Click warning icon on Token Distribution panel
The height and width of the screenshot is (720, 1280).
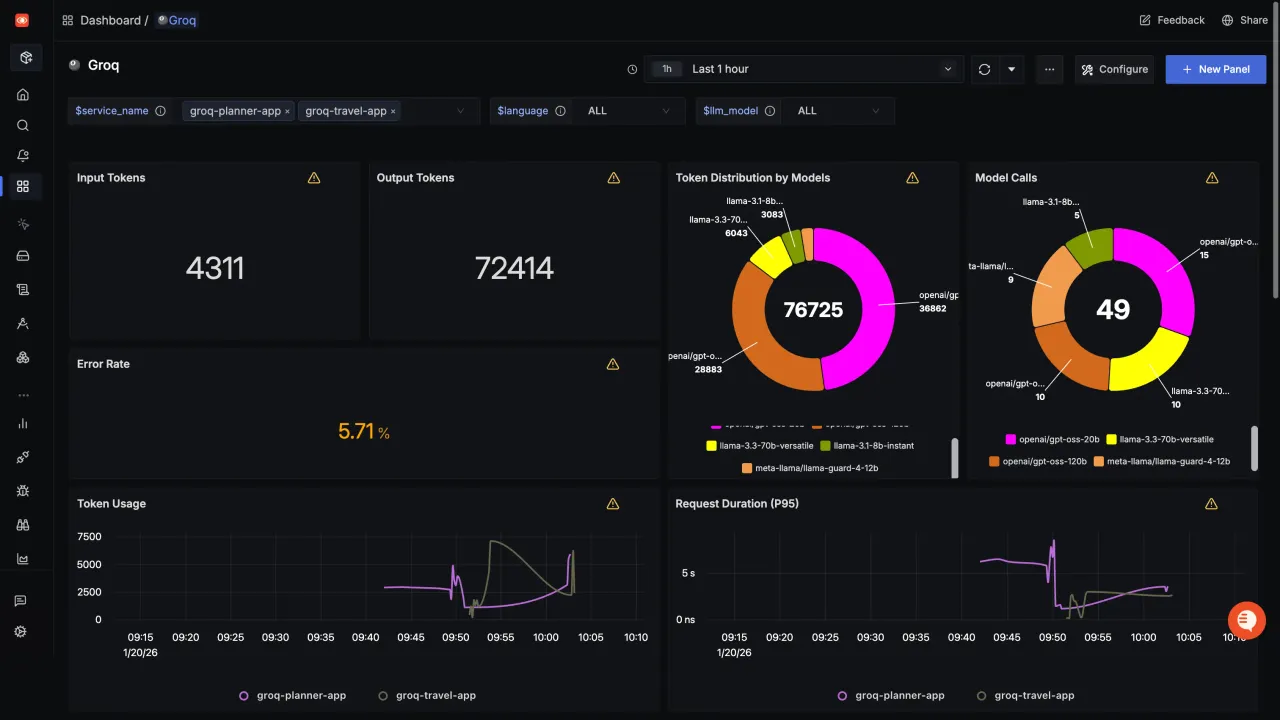(912, 178)
